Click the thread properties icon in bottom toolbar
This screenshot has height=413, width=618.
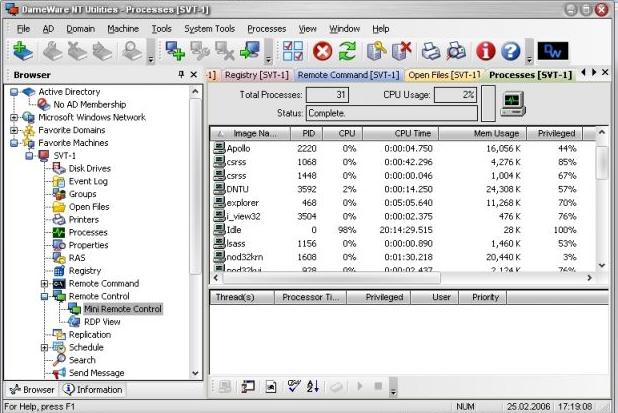[248, 386]
